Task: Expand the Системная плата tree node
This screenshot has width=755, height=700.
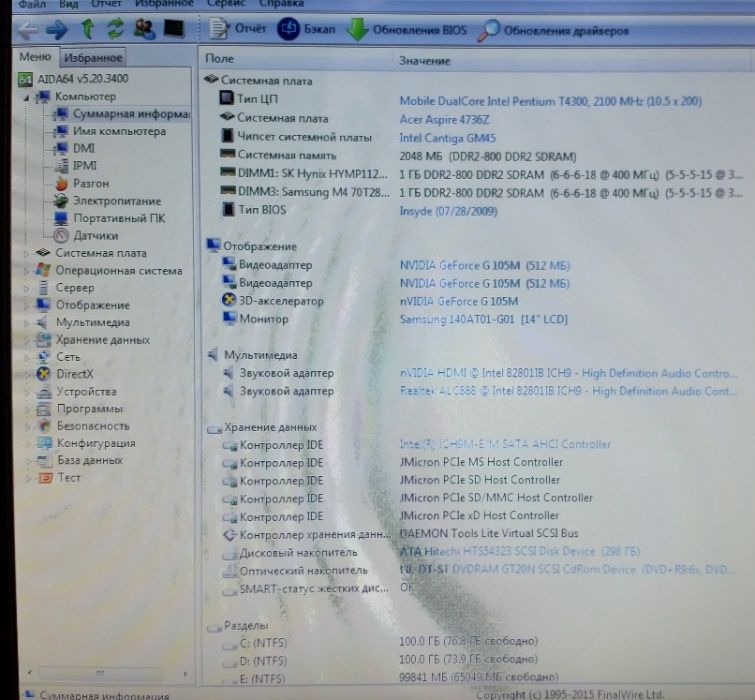Action: (x=27, y=253)
